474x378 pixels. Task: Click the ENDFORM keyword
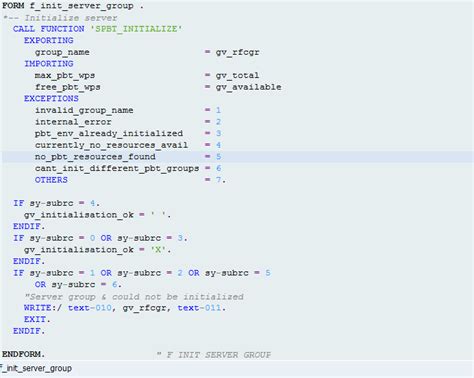tap(23, 354)
